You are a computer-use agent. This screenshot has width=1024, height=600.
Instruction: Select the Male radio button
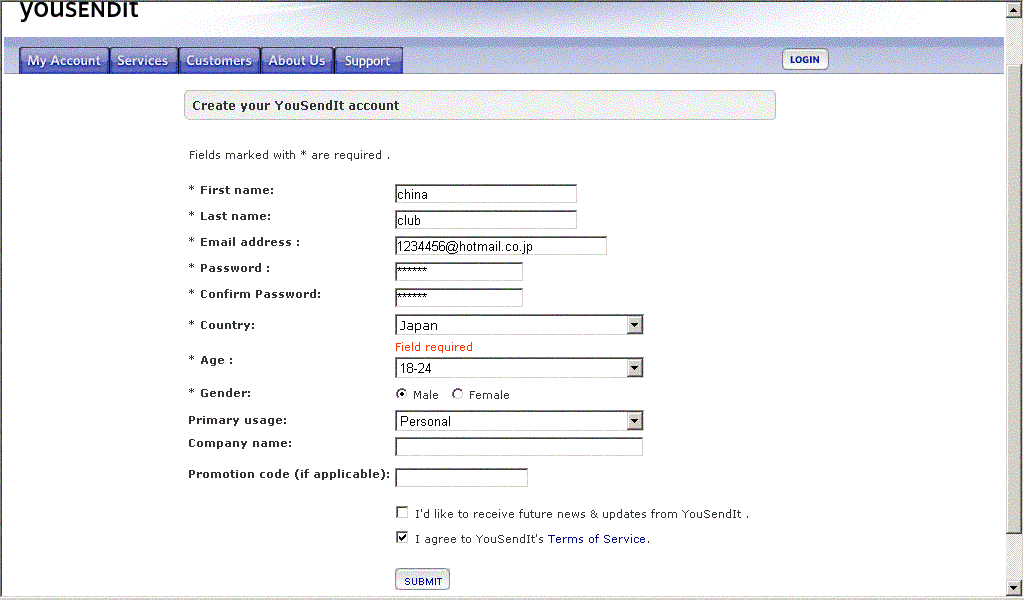click(x=402, y=394)
